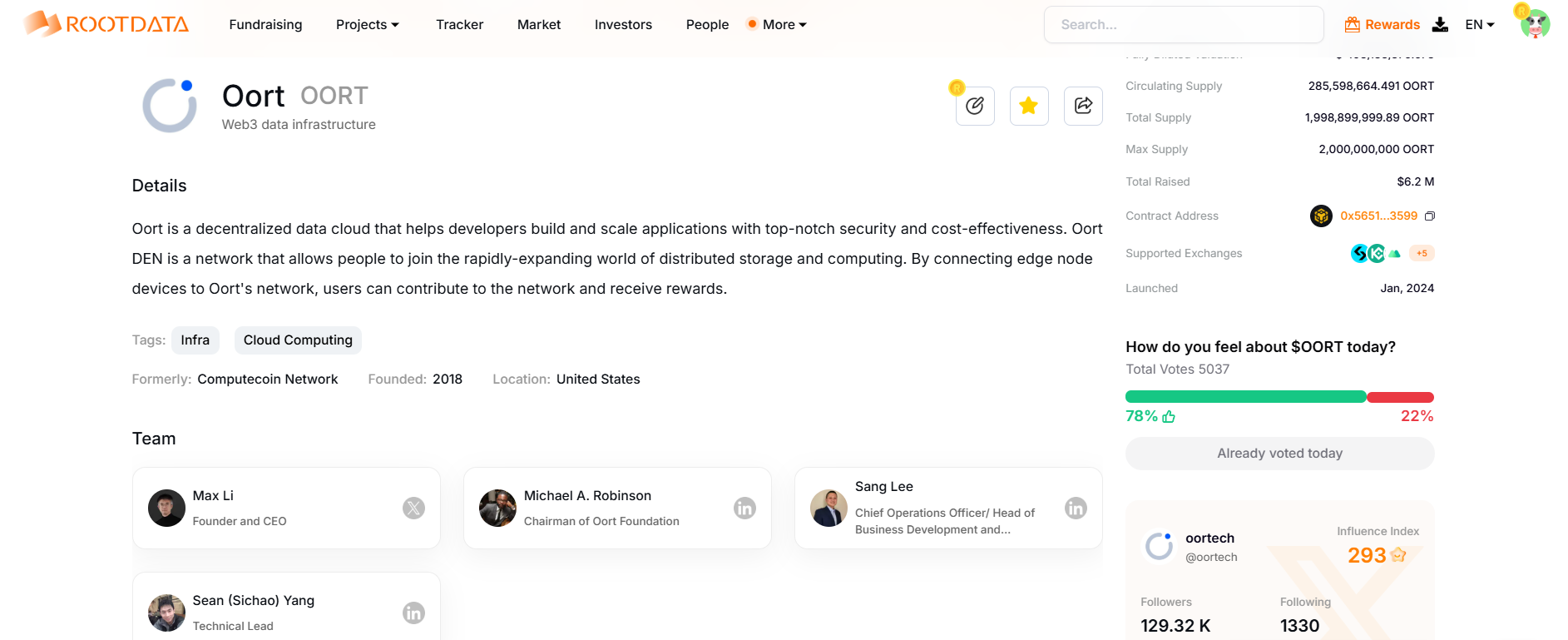
Task: Click Max Li's profile photo
Action: click(166, 508)
